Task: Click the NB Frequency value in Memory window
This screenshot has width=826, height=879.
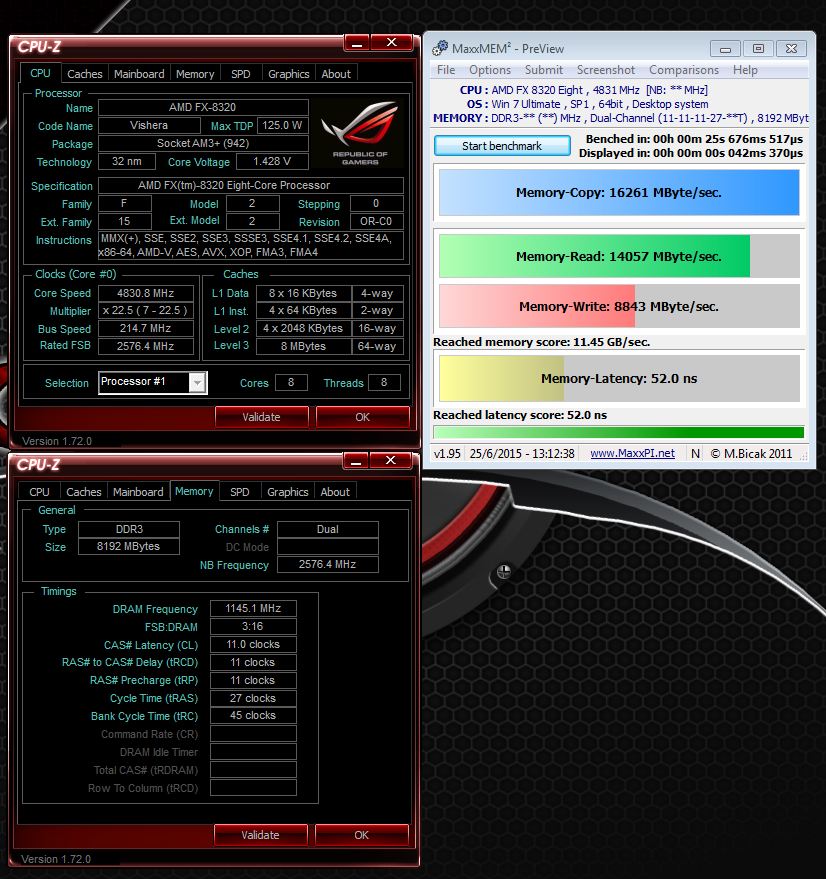Action: click(327, 564)
